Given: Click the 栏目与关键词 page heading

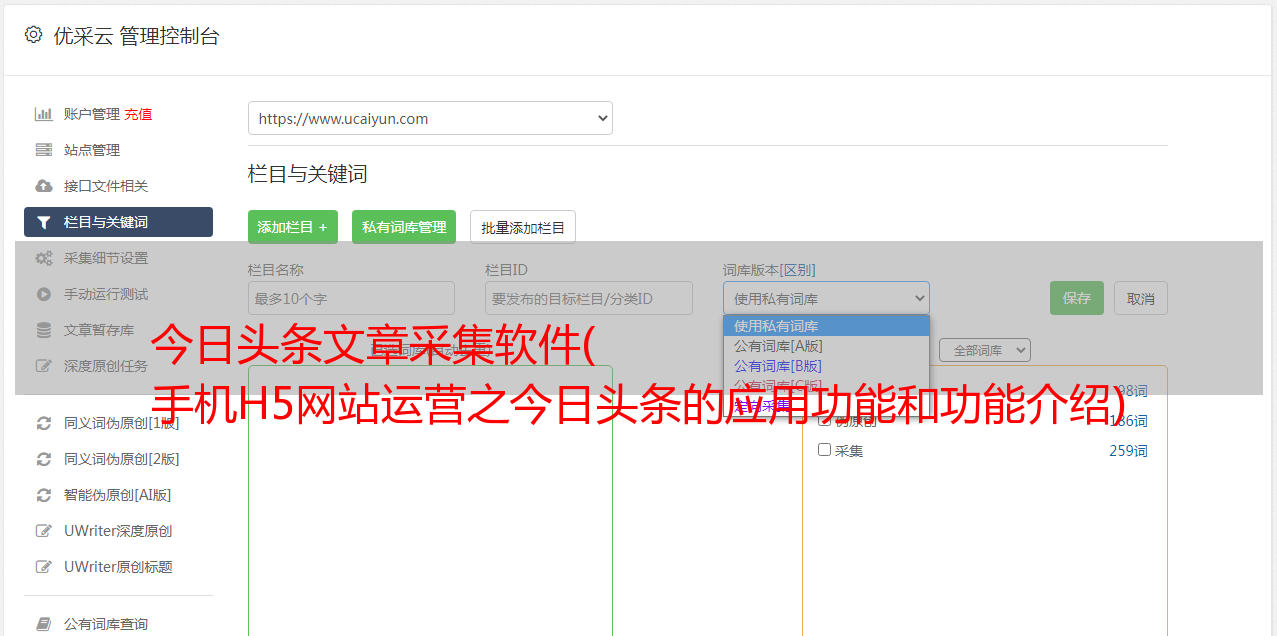Looking at the screenshot, I should click(x=308, y=174).
